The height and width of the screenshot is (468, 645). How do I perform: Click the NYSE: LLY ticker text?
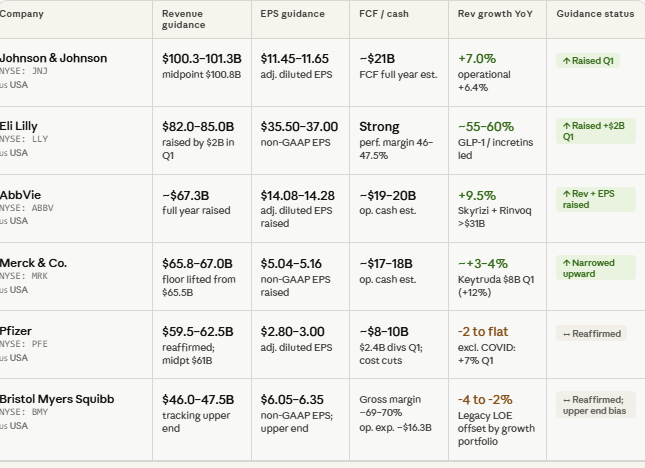[x=24, y=139]
